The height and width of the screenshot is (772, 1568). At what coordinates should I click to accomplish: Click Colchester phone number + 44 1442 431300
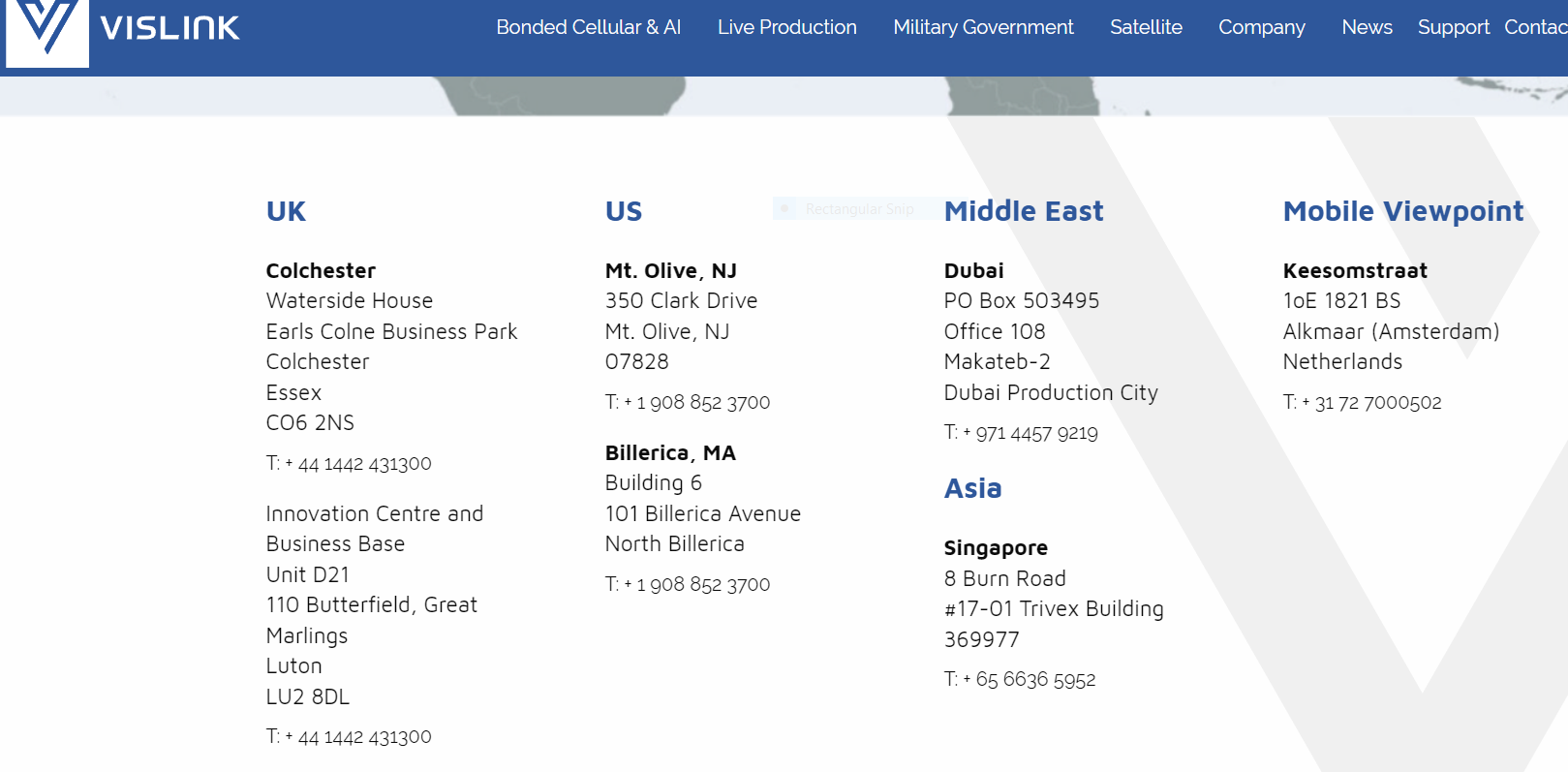tap(349, 464)
